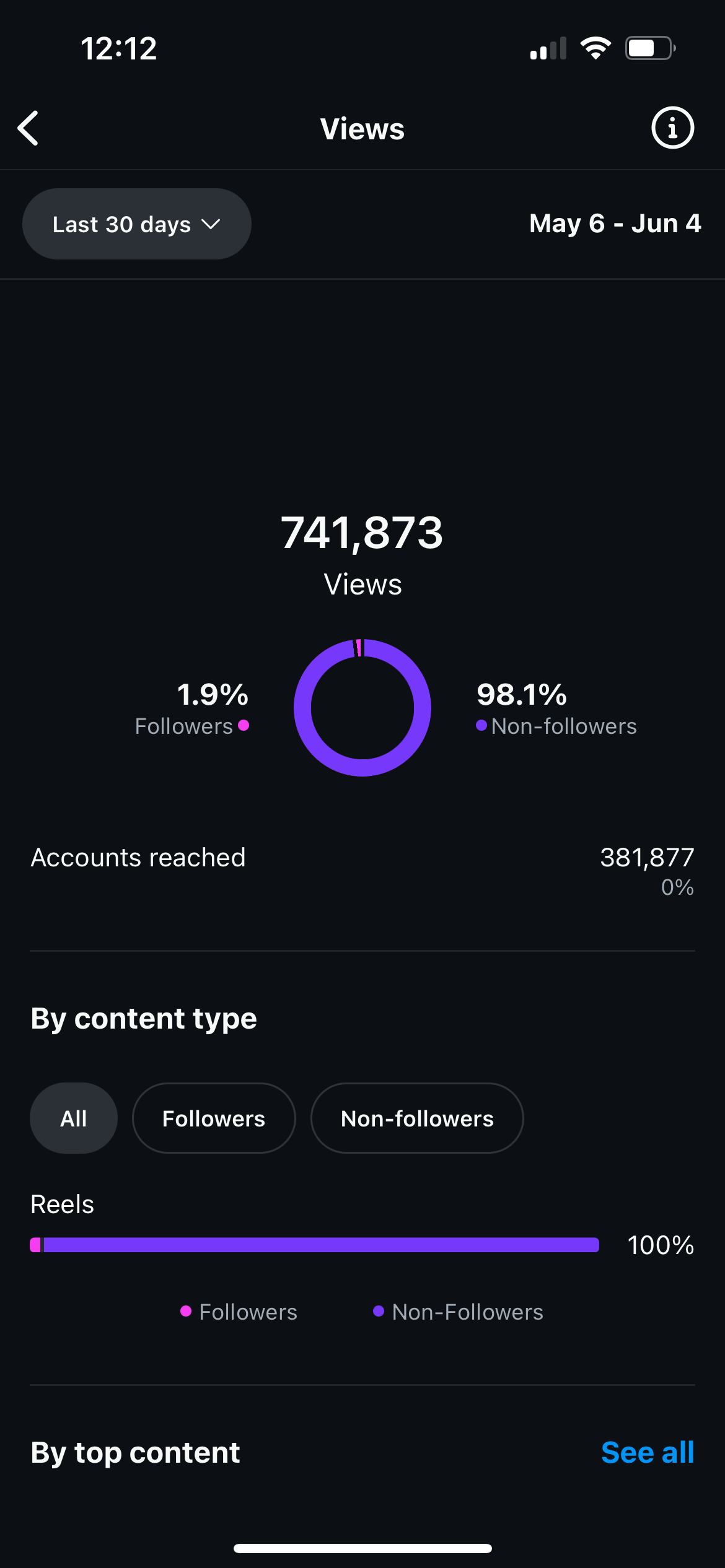Select the All filter chip
This screenshot has width=725, height=1568.
(x=74, y=1118)
